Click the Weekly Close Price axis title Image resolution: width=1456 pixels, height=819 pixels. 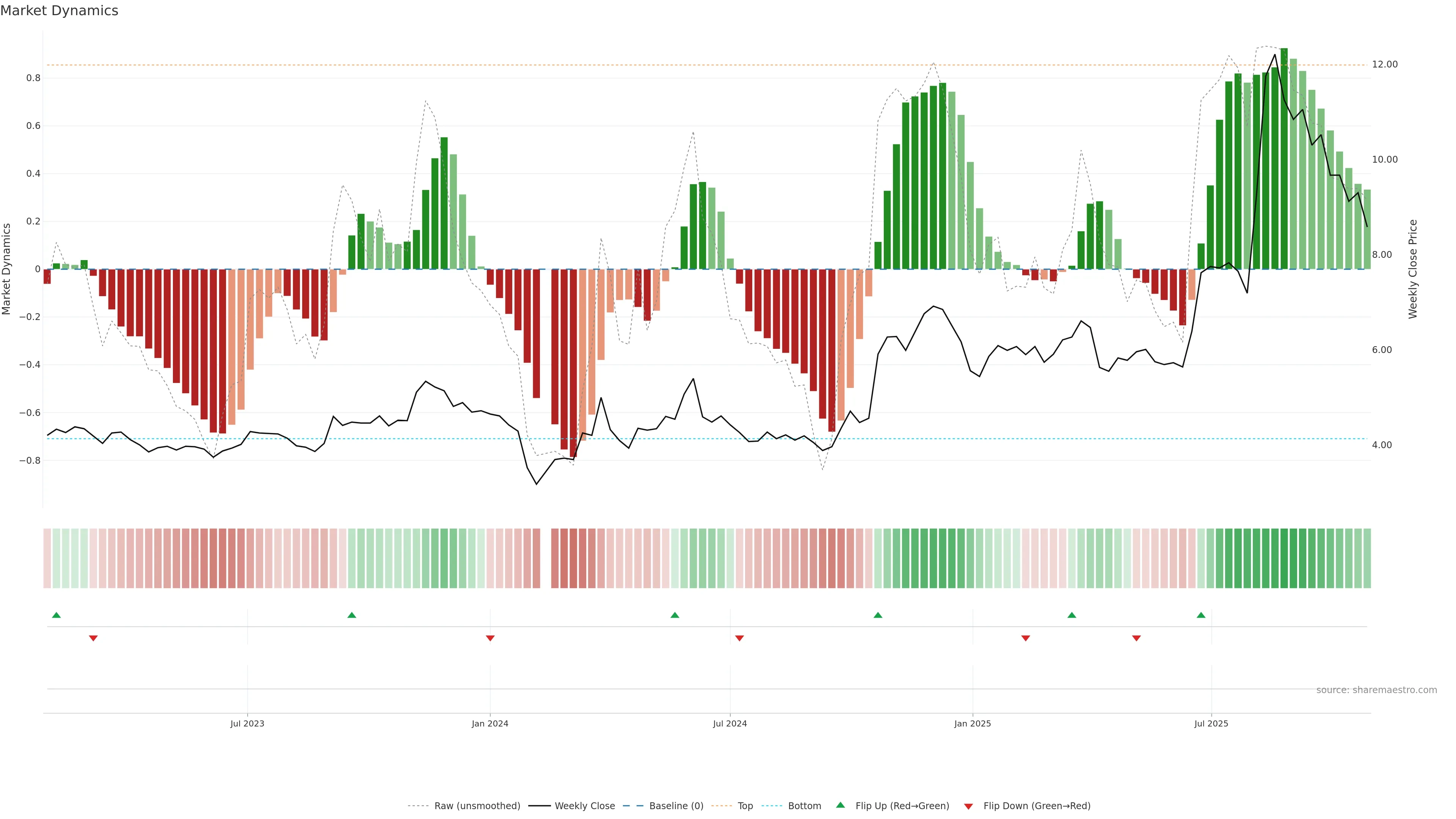click(1412, 269)
